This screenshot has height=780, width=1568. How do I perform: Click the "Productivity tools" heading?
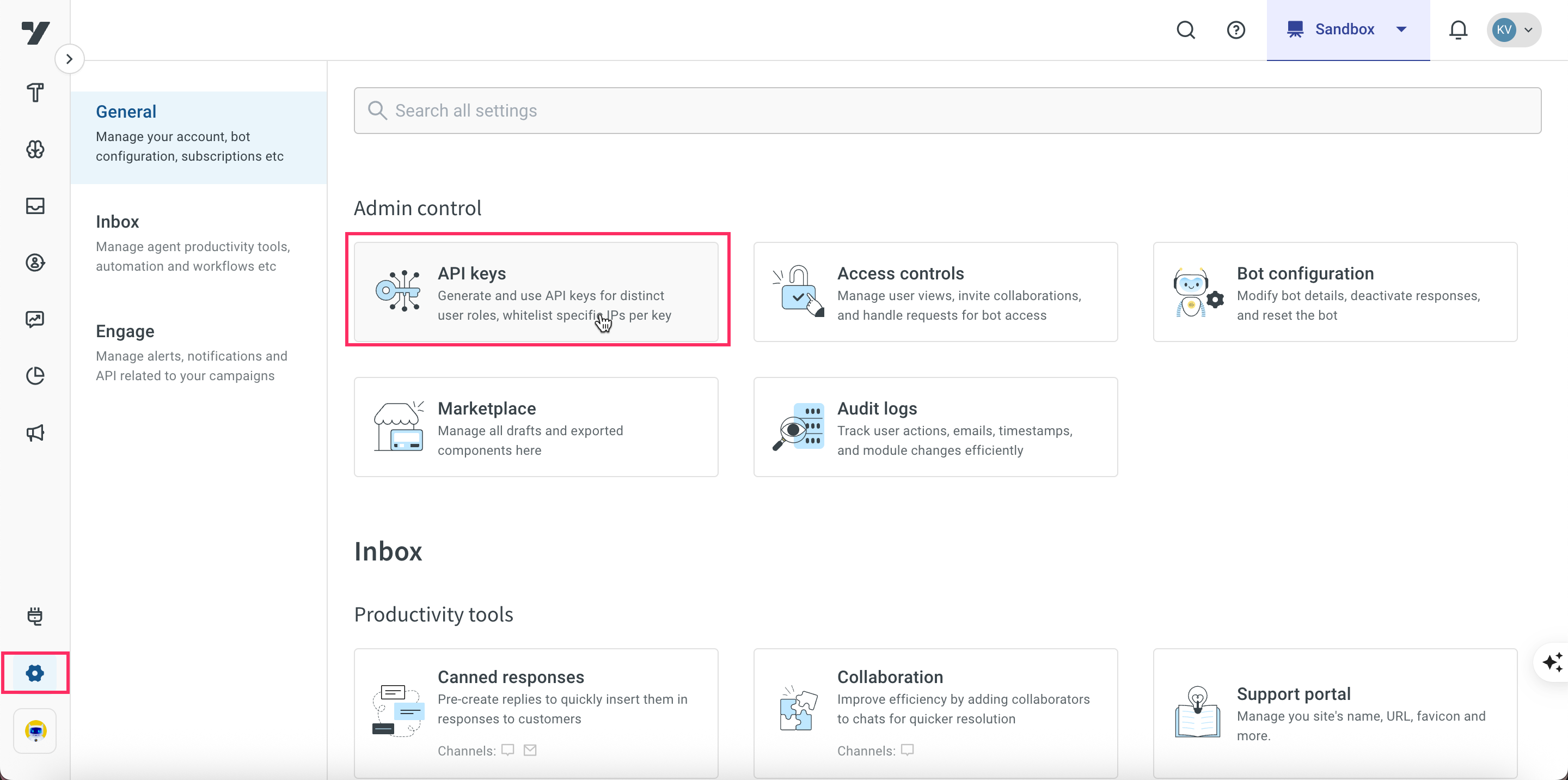pos(433,614)
